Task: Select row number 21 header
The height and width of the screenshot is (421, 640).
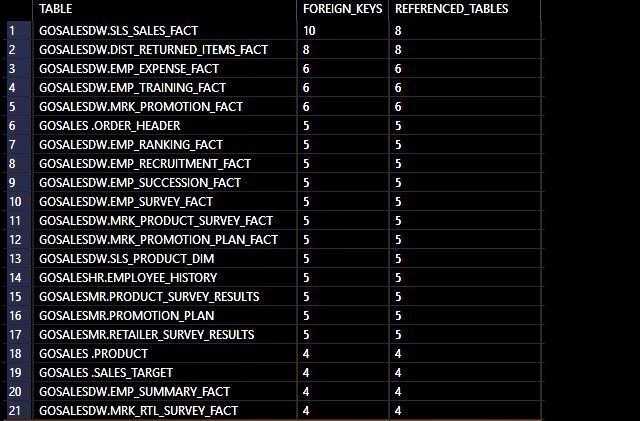Action: [x=19, y=411]
